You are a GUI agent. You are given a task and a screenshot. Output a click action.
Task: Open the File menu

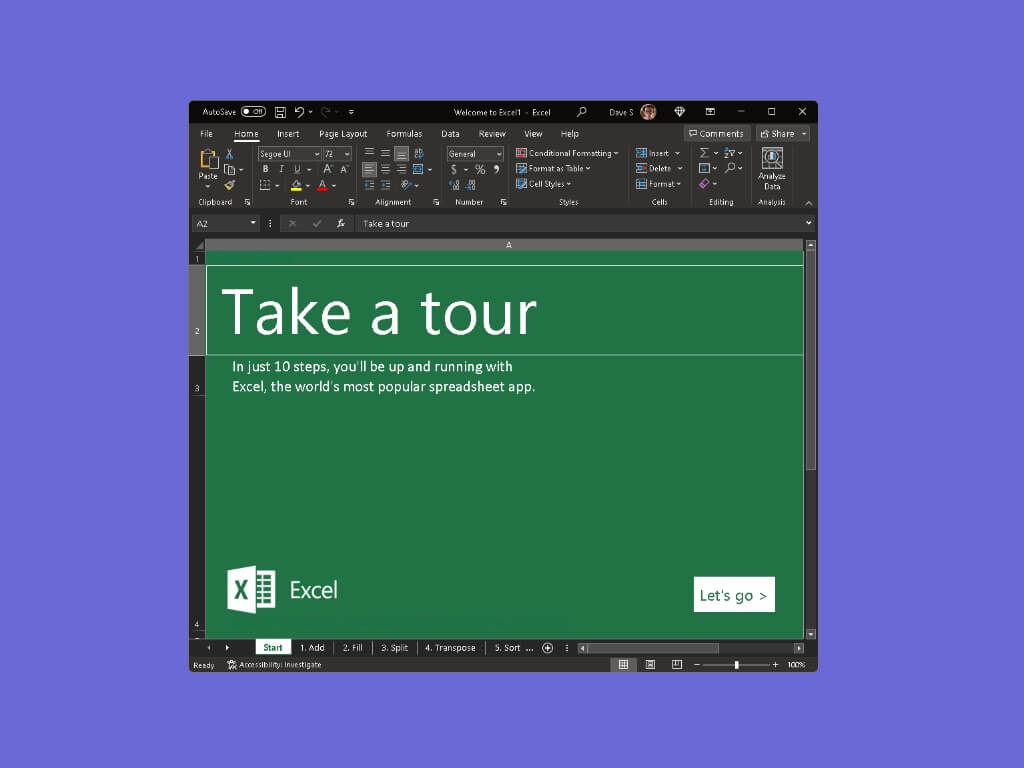[x=206, y=134]
